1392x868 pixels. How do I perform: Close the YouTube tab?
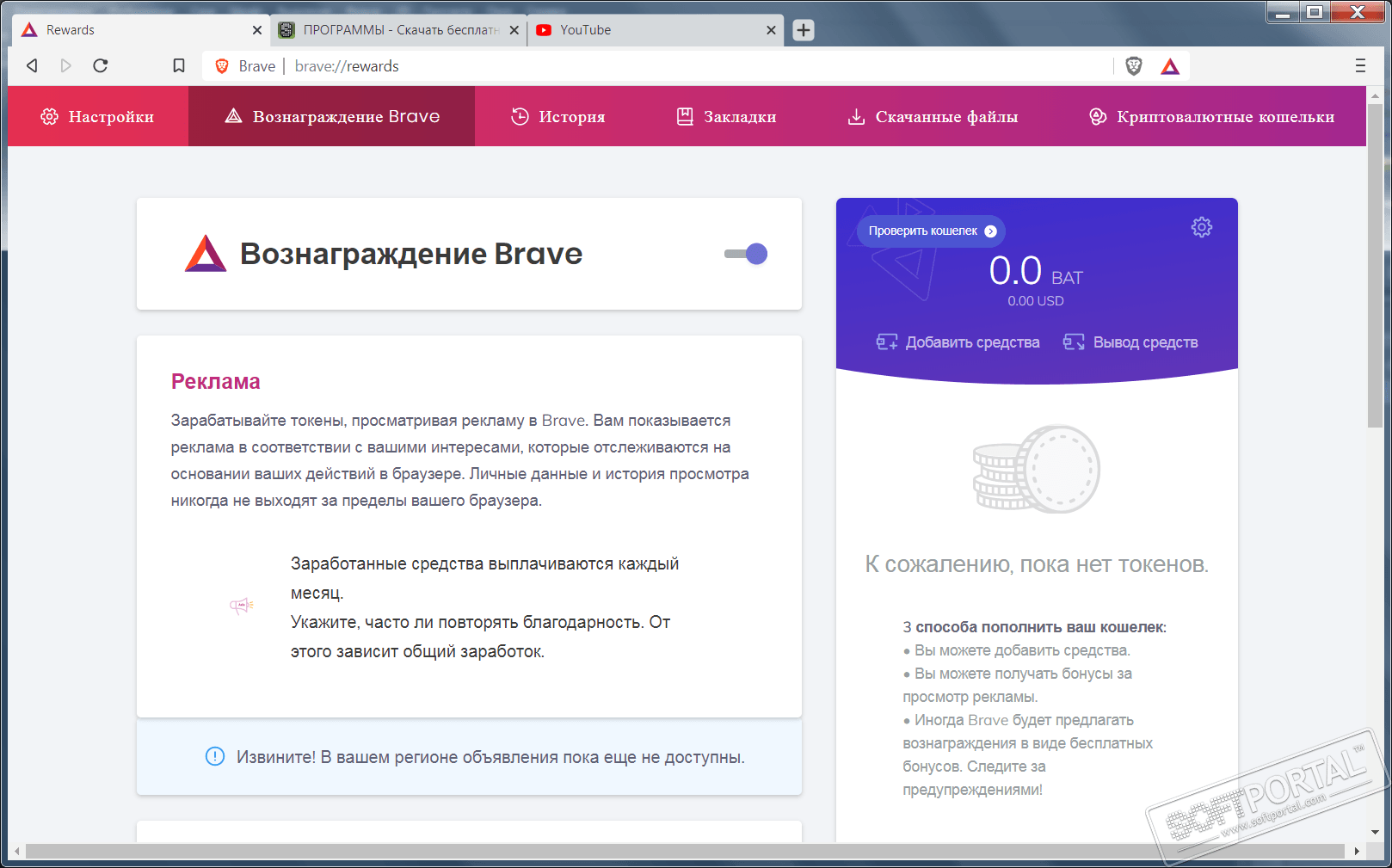pos(771,30)
